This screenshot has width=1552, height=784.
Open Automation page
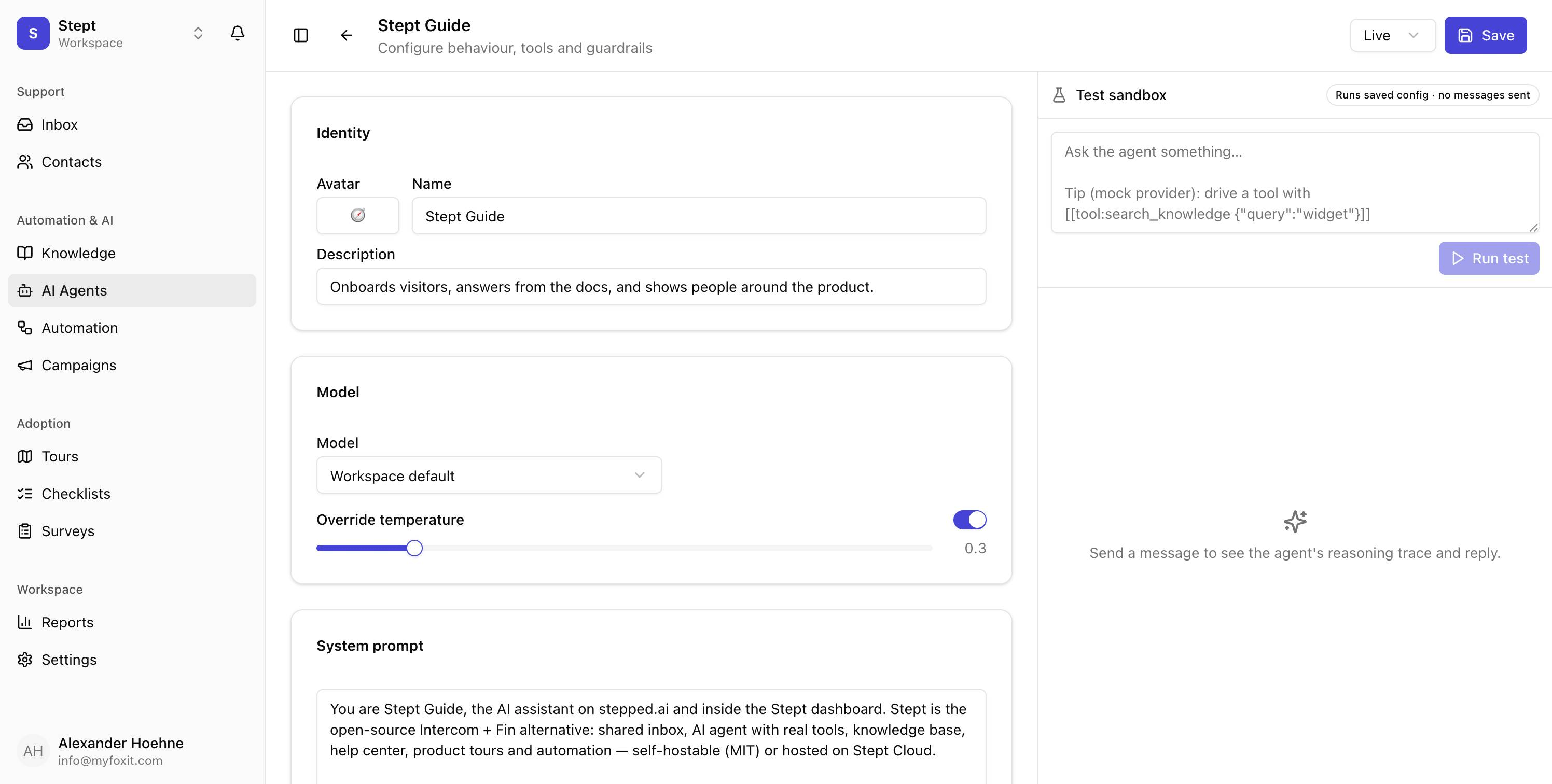coord(132,328)
